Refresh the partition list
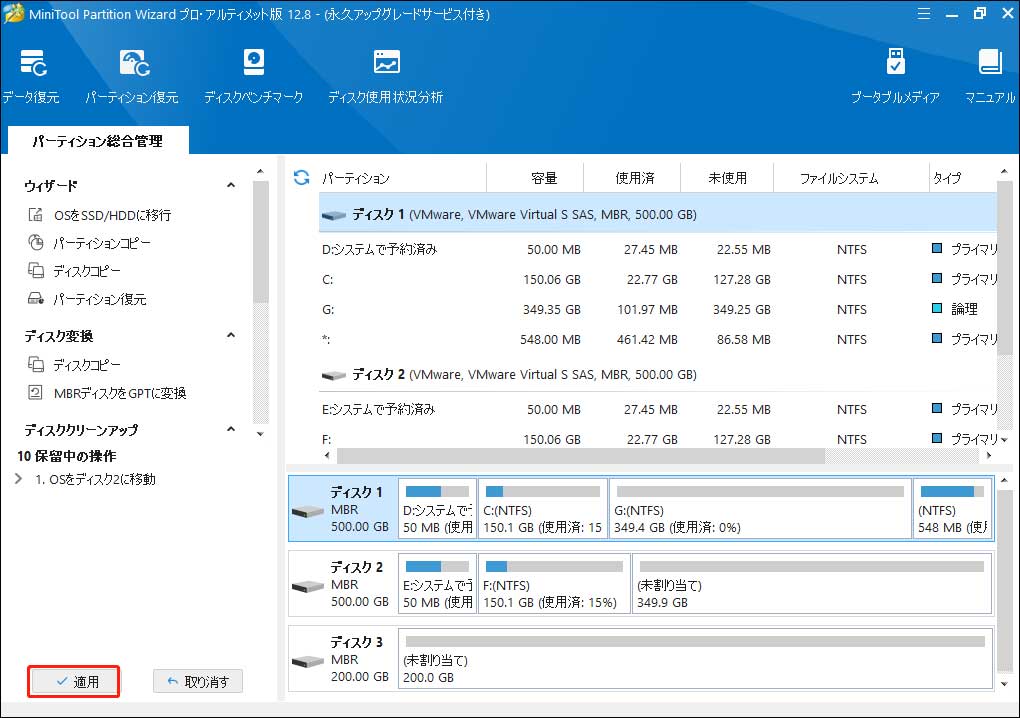 (300, 177)
